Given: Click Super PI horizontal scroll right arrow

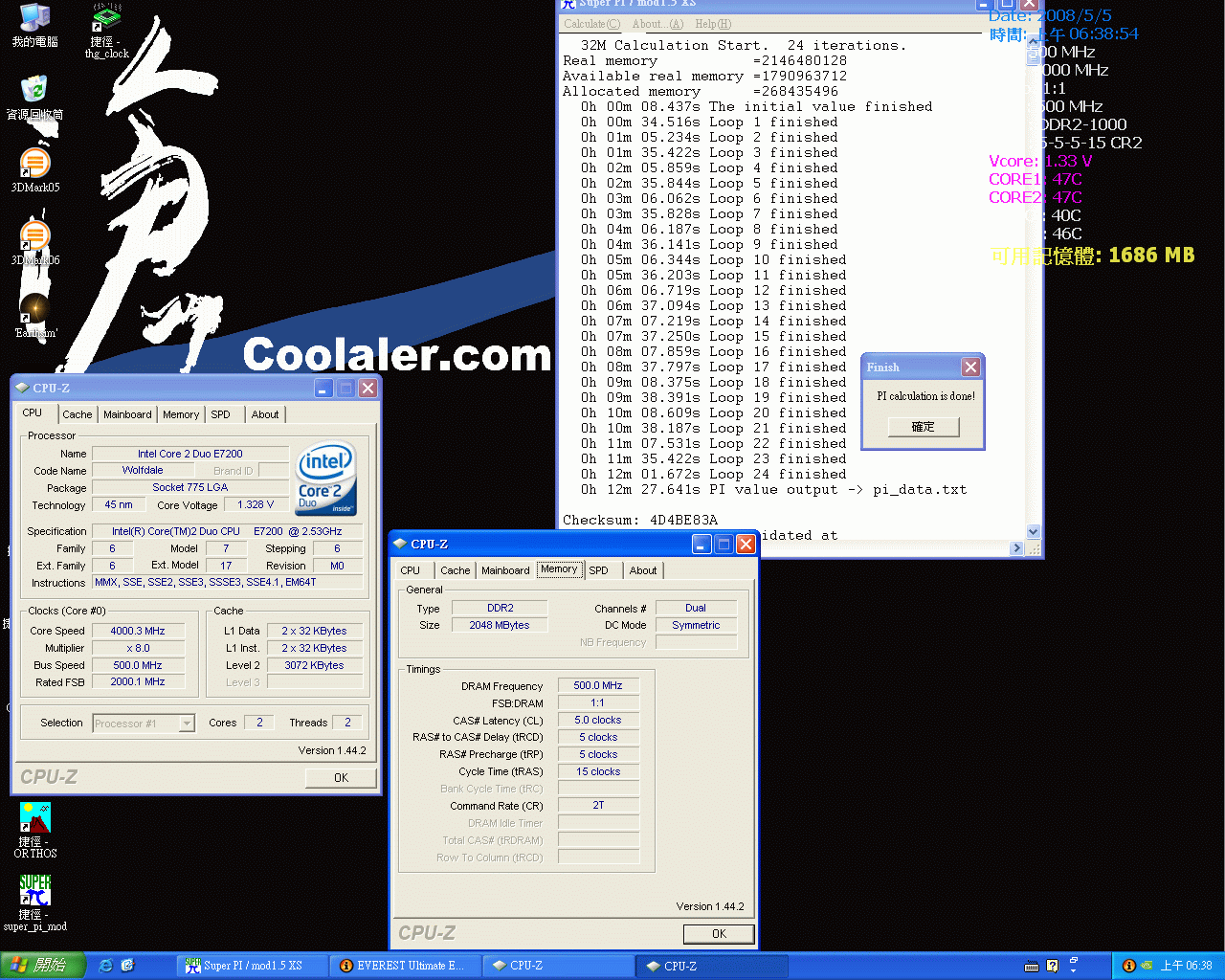Looking at the screenshot, I should 1016,548.
